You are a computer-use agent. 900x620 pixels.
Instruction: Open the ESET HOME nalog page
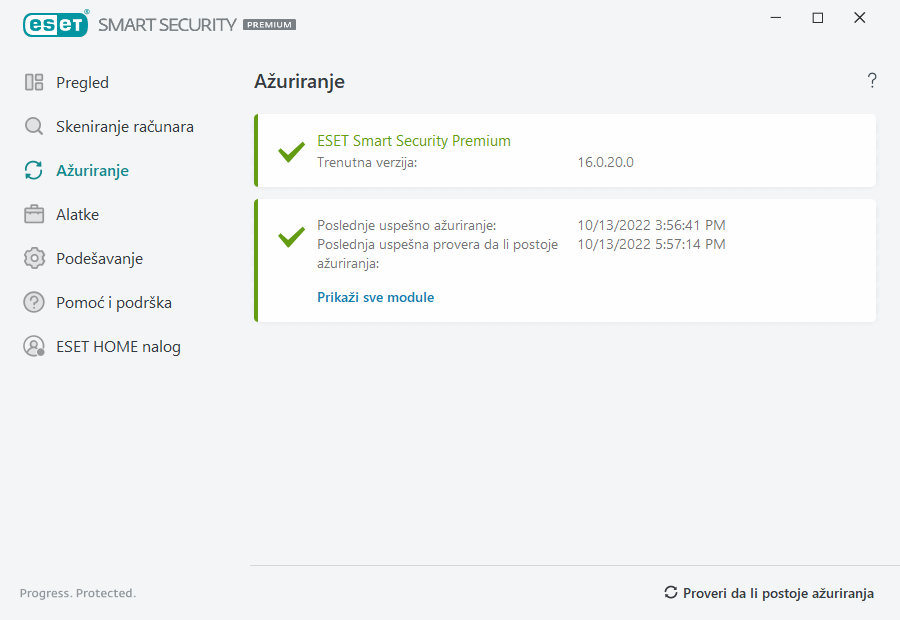(x=118, y=347)
